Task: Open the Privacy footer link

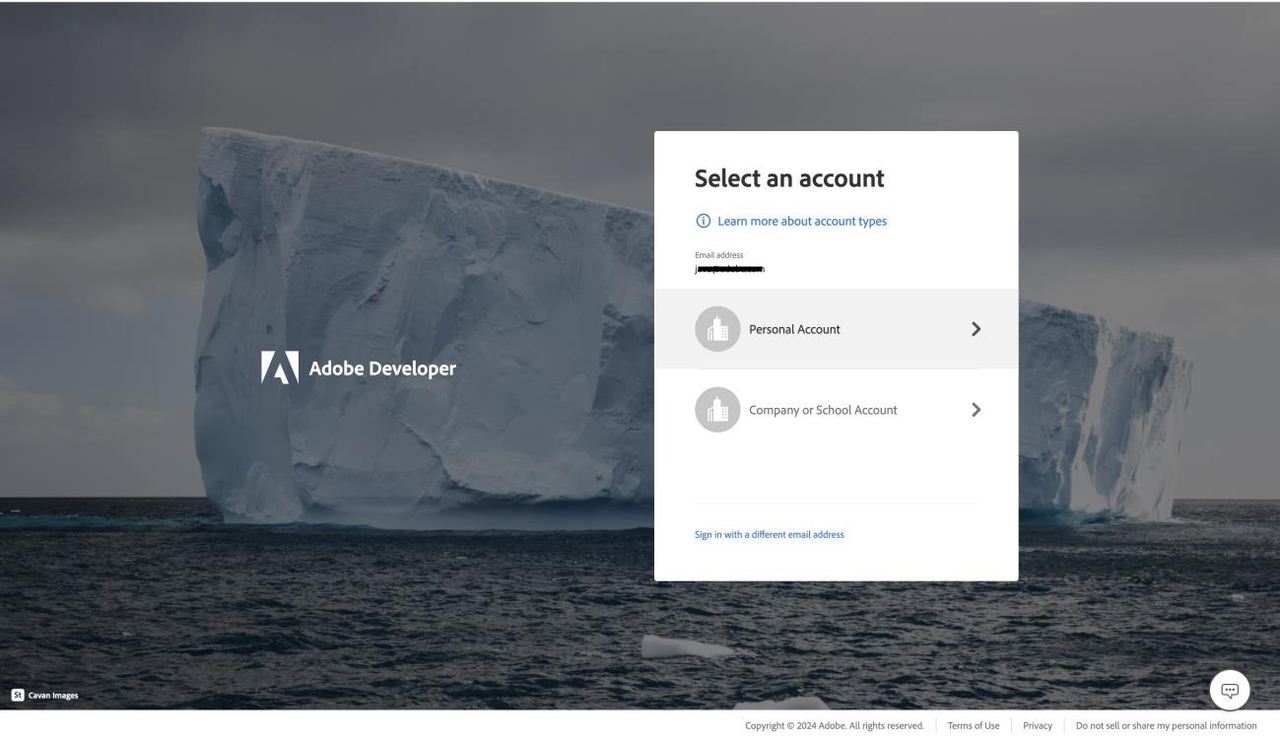Action: click(x=1037, y=726)
